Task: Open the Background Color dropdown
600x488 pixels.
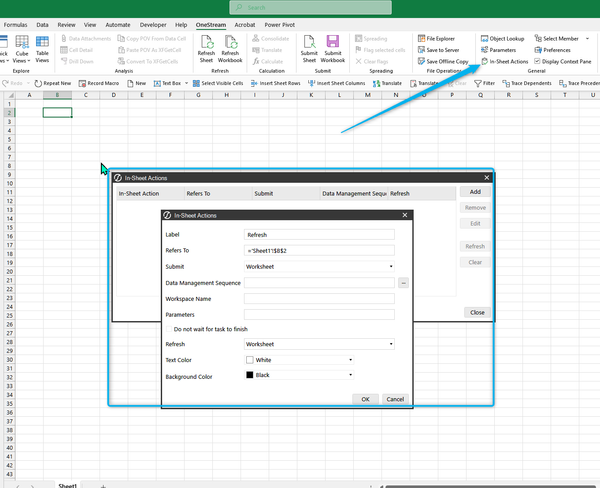Action: [x=350, y=375]
